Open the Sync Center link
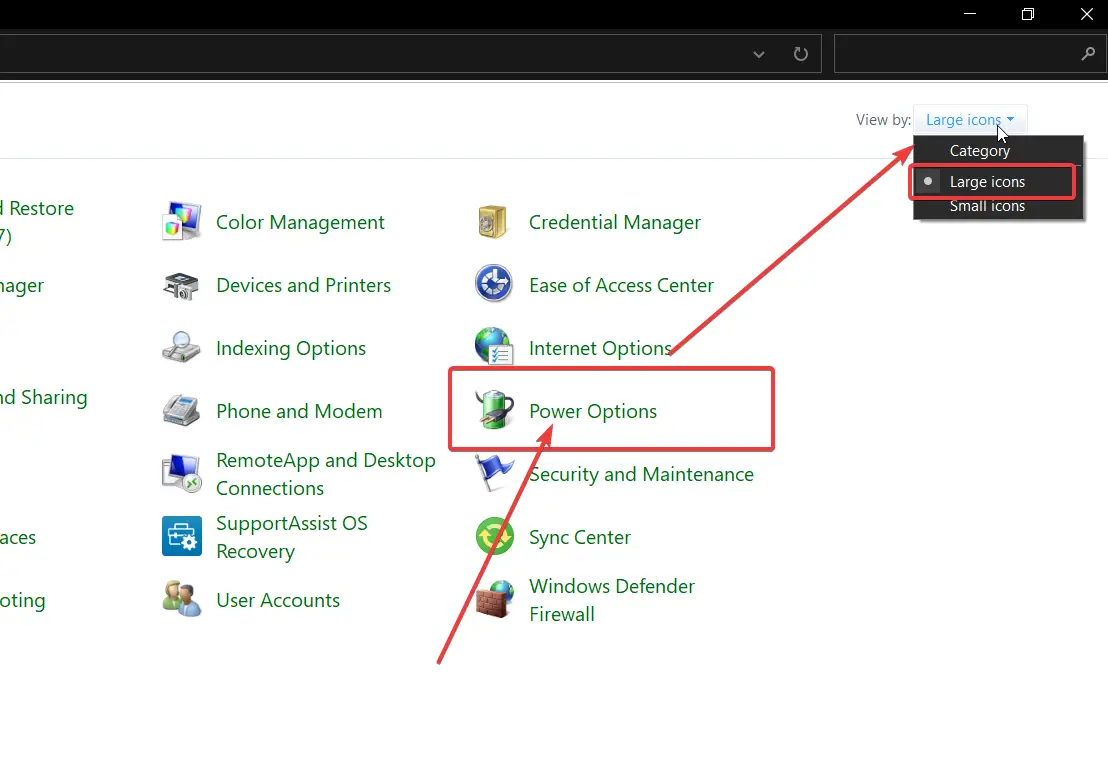This screenshot has width=1108, height=780. coord(579,537)
